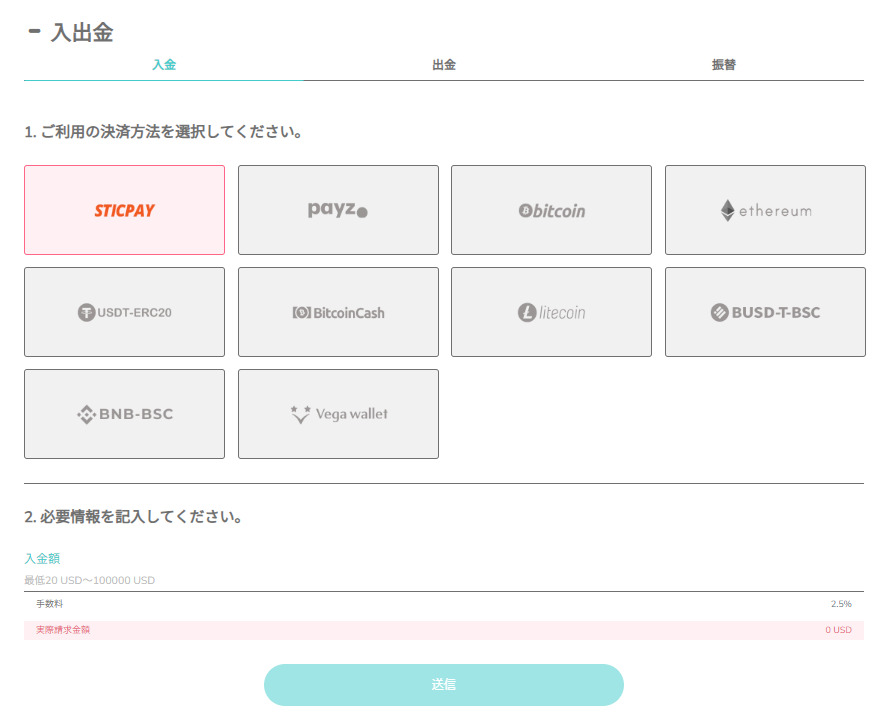Image resolution: width=882 pixels, height=721 pixels.
Task: Pick BUSD-T-BSC payment method
Action: point(765,312)
